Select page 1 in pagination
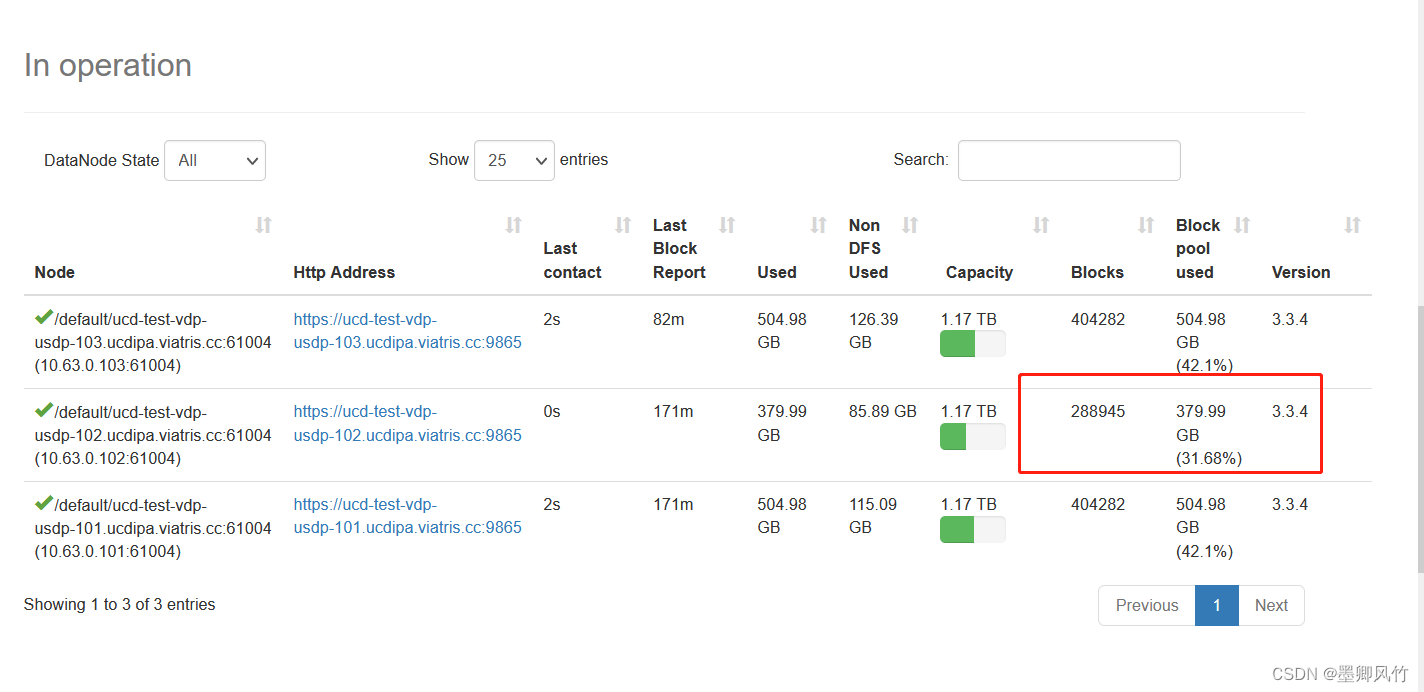 pos(1217,605)
